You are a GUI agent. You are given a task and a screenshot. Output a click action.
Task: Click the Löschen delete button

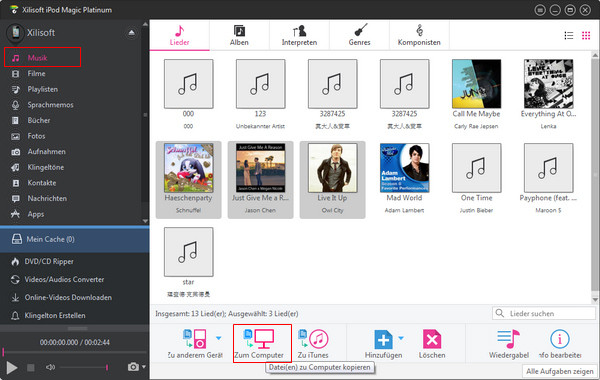click(x=432, y=344)
